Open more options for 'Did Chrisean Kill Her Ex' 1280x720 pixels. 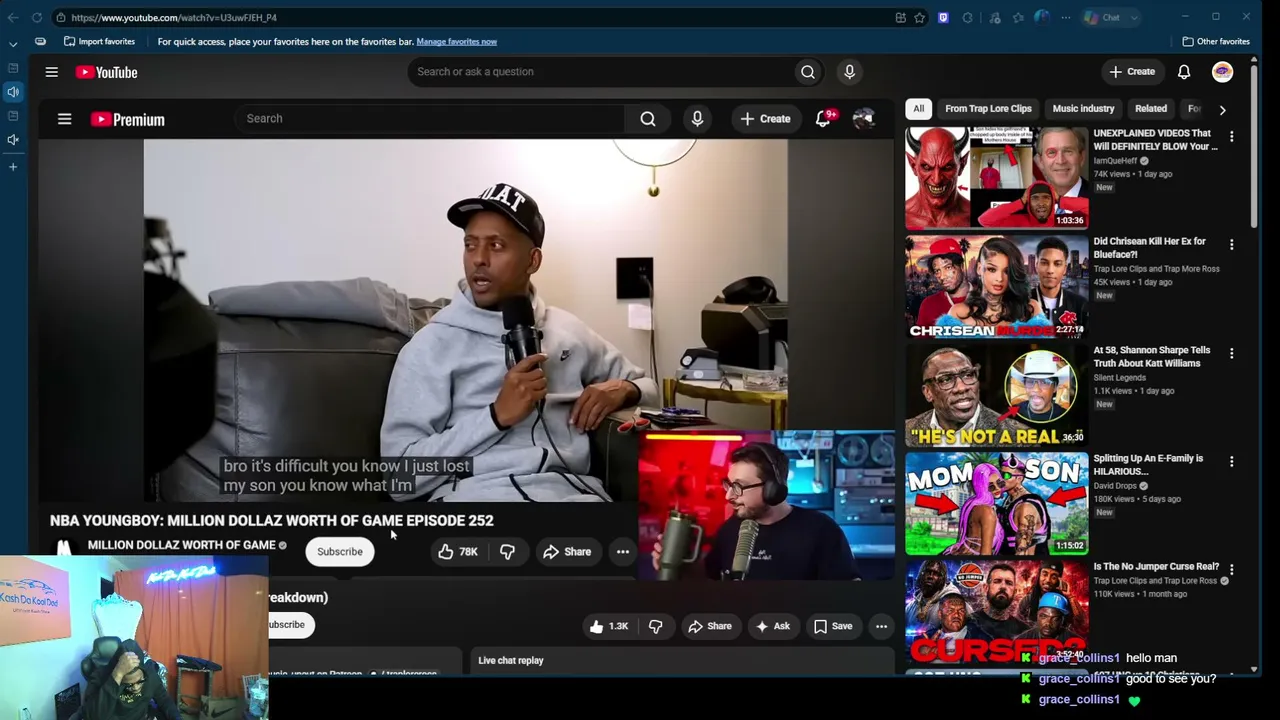pos(1231,244)
